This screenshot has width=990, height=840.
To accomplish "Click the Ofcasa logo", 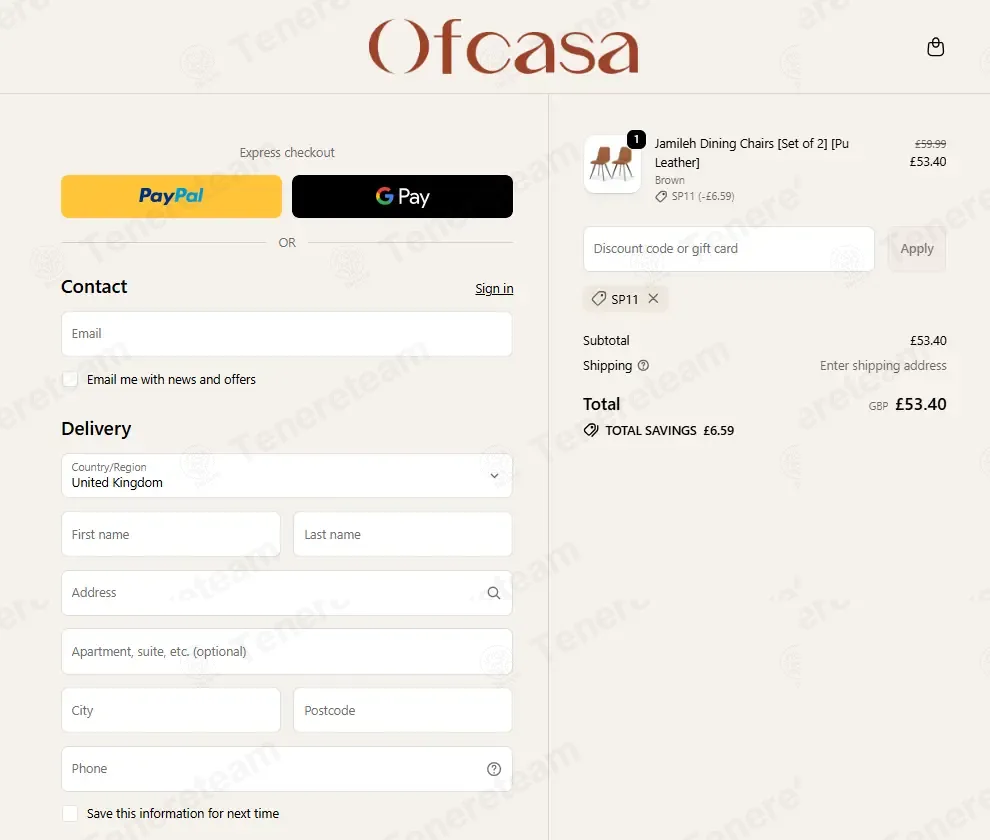I will tap(503, 47).
